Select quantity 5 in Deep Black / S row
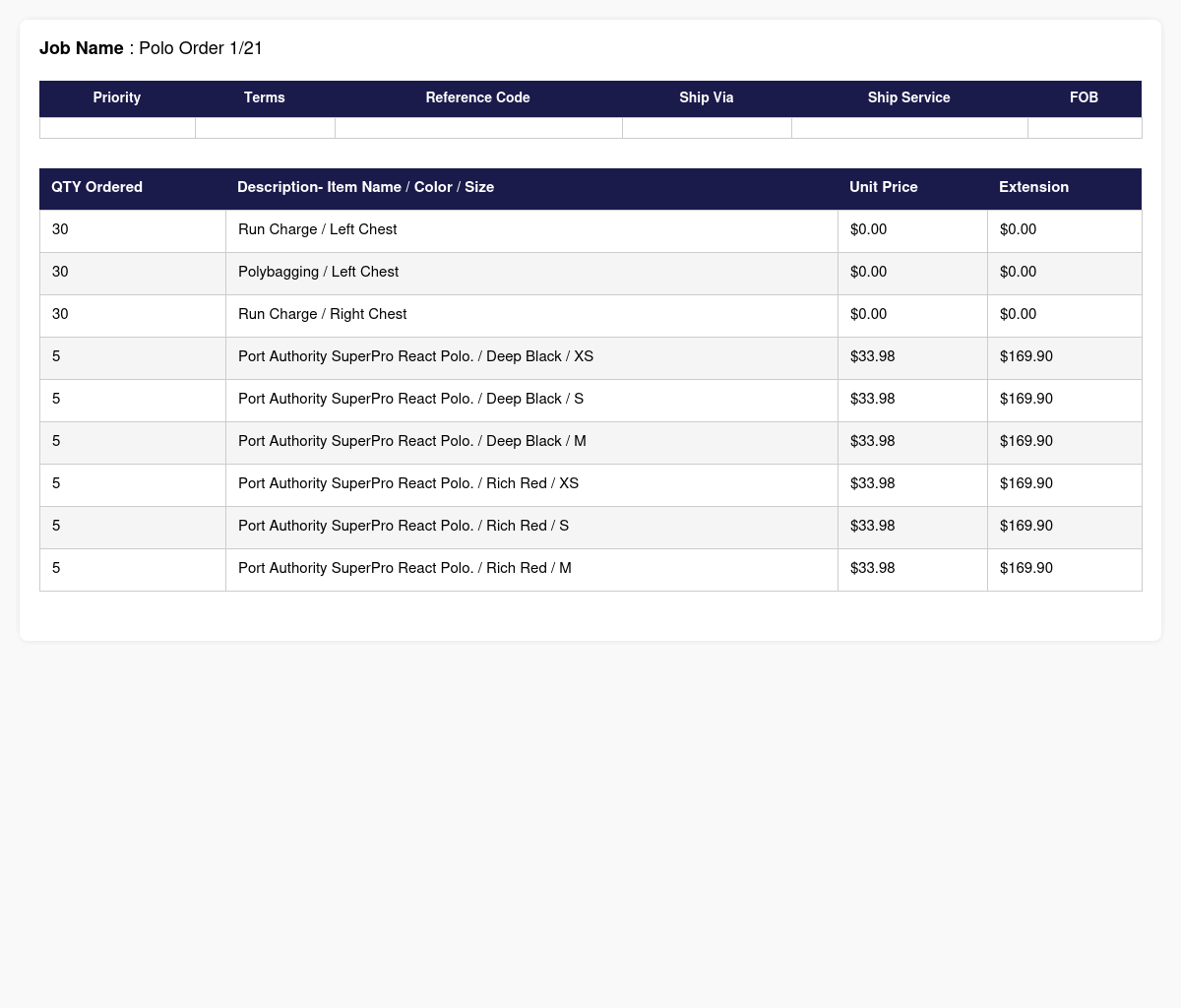 pyautogui.click(x=56, y=399)
